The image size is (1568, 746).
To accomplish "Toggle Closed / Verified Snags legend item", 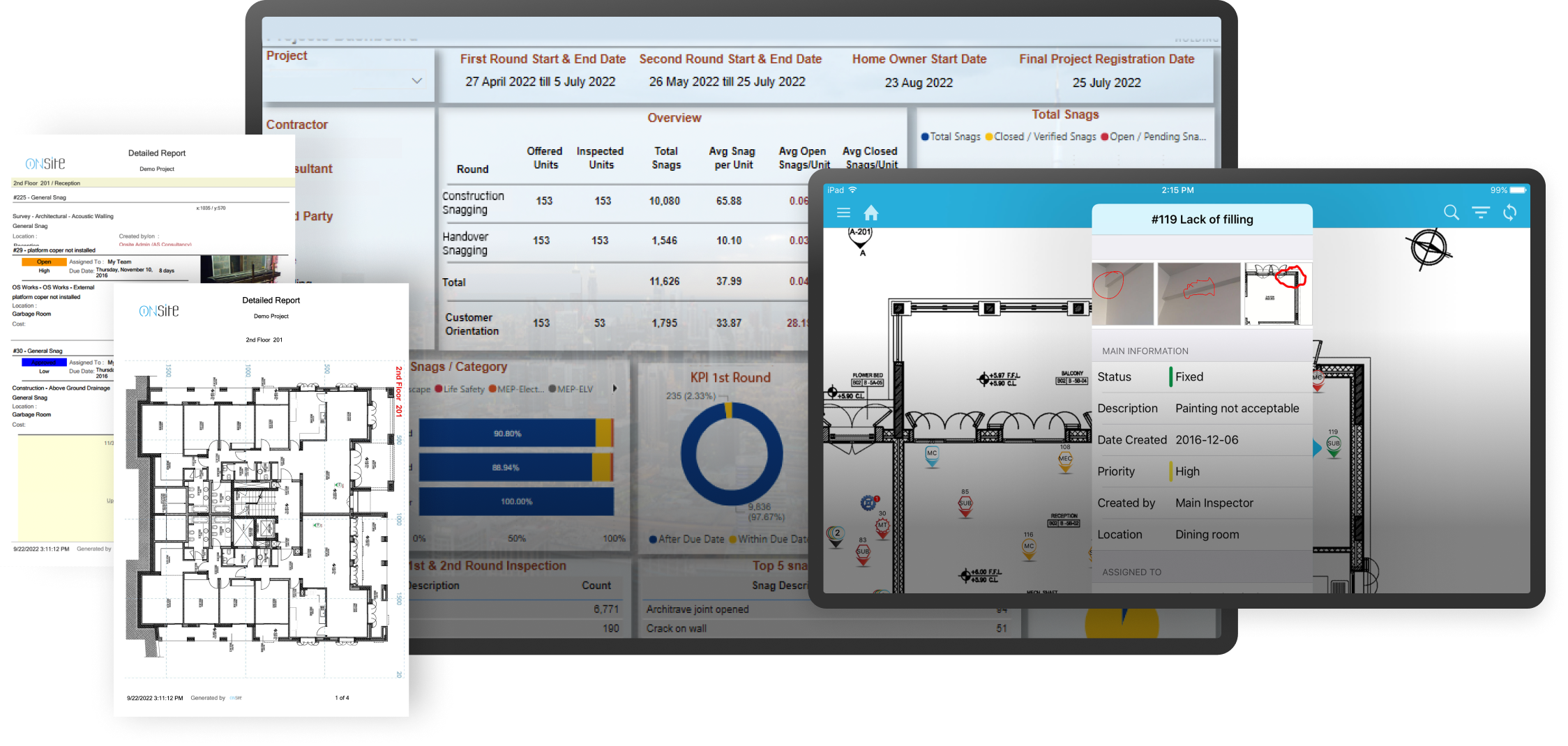I will 1040,137.
